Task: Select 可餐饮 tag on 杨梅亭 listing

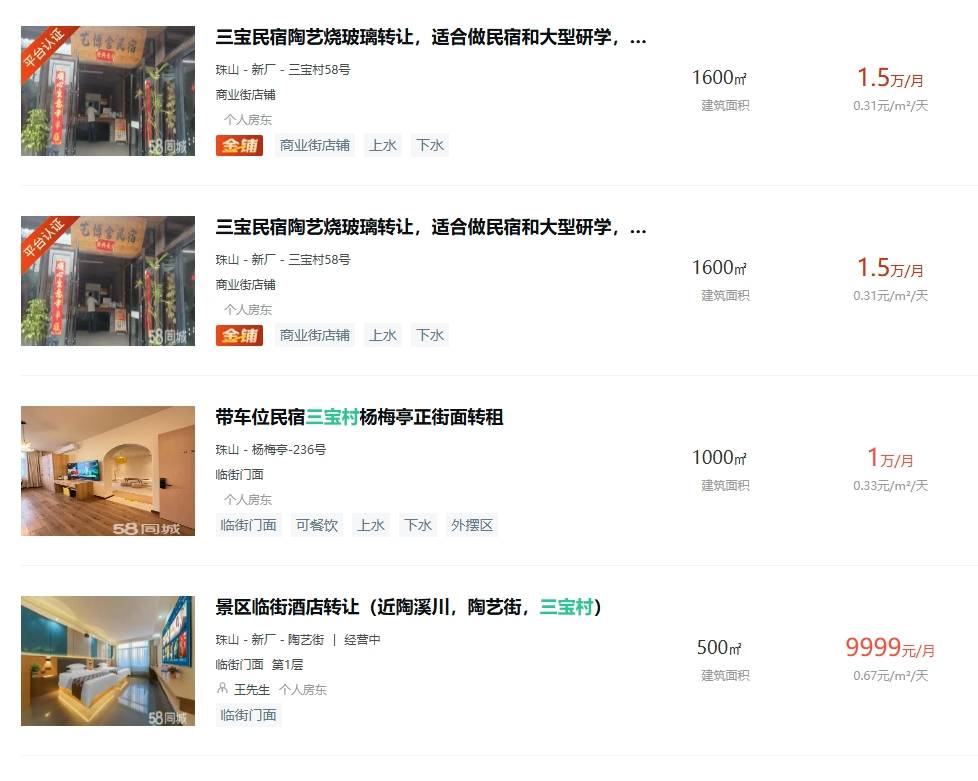Action: 317,525
